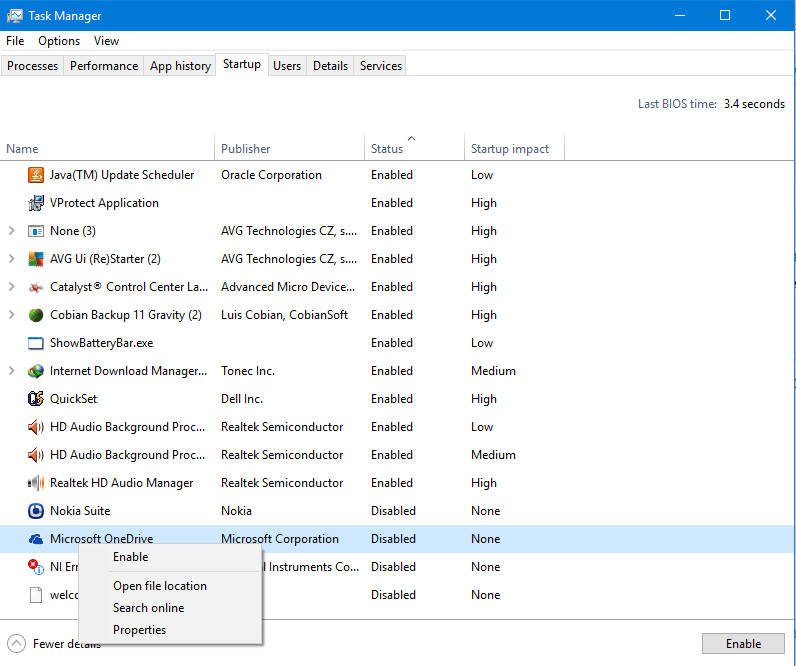Select Open file location menu entry

coord(160,586)
